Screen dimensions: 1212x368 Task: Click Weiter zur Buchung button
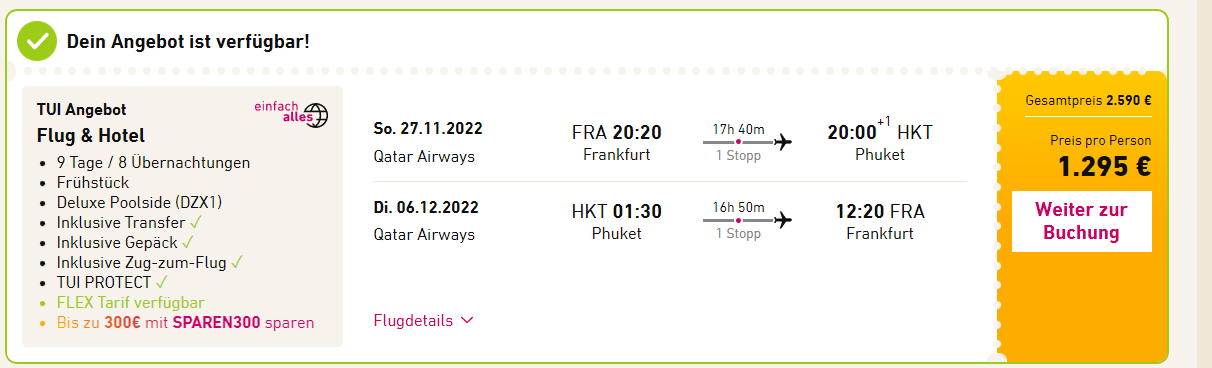1082,221
